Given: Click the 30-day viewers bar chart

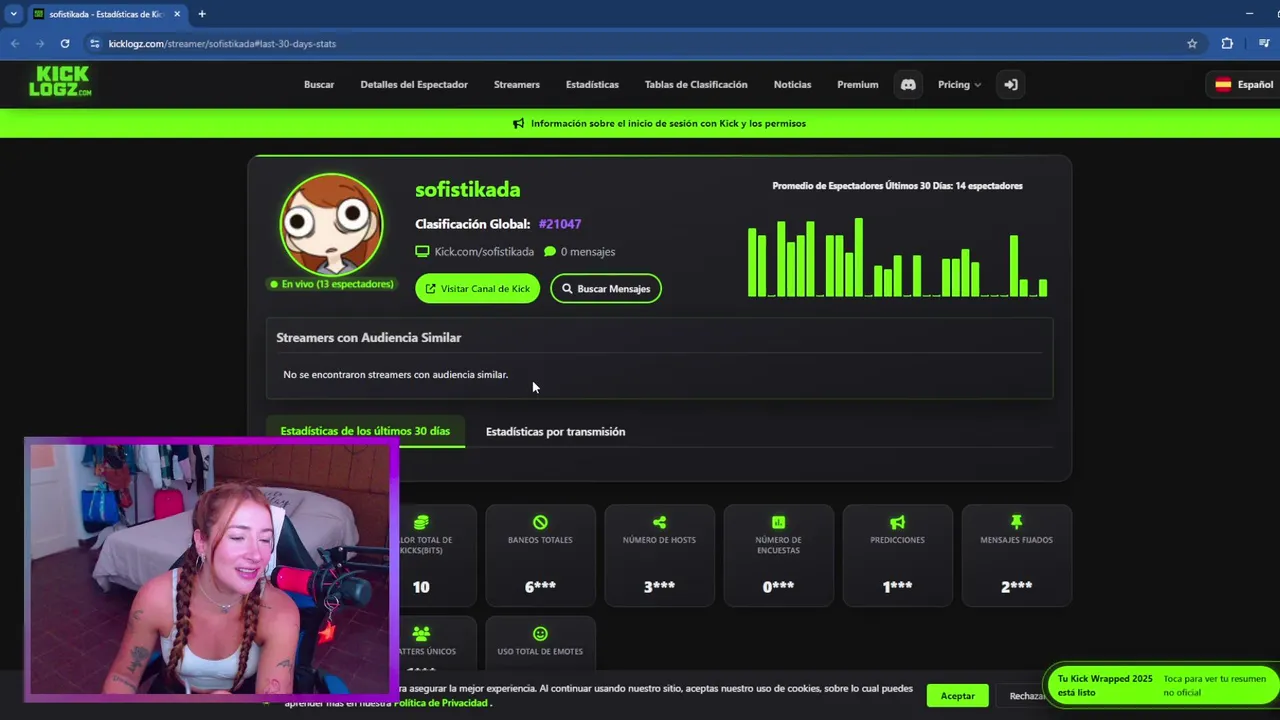Looking at the screenshot, I should click(898, 257).
